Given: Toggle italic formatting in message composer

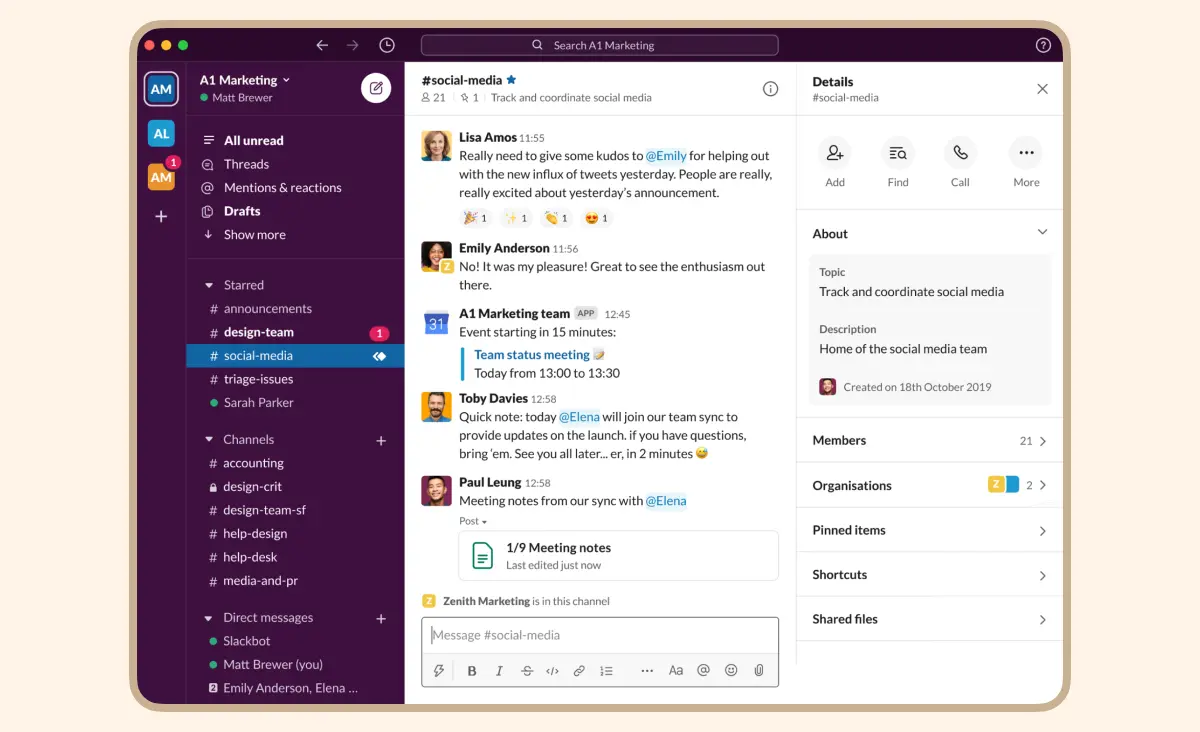Looking at the screenshot, I should (x=499, y=671).
